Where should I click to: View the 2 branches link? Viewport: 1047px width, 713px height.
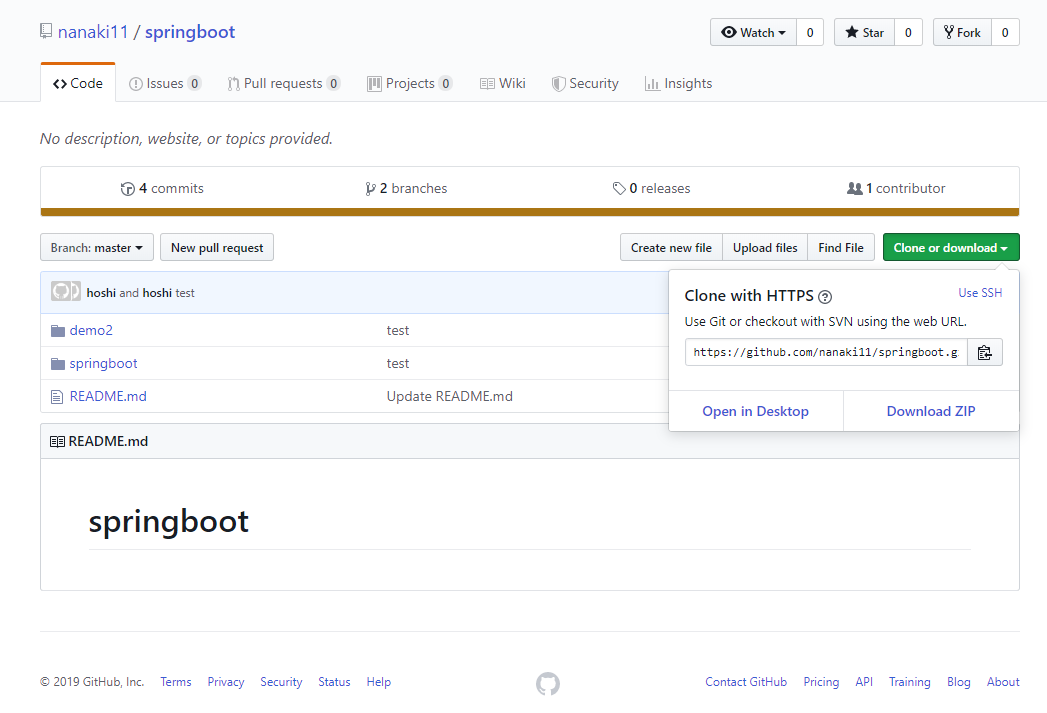(406, 188)
